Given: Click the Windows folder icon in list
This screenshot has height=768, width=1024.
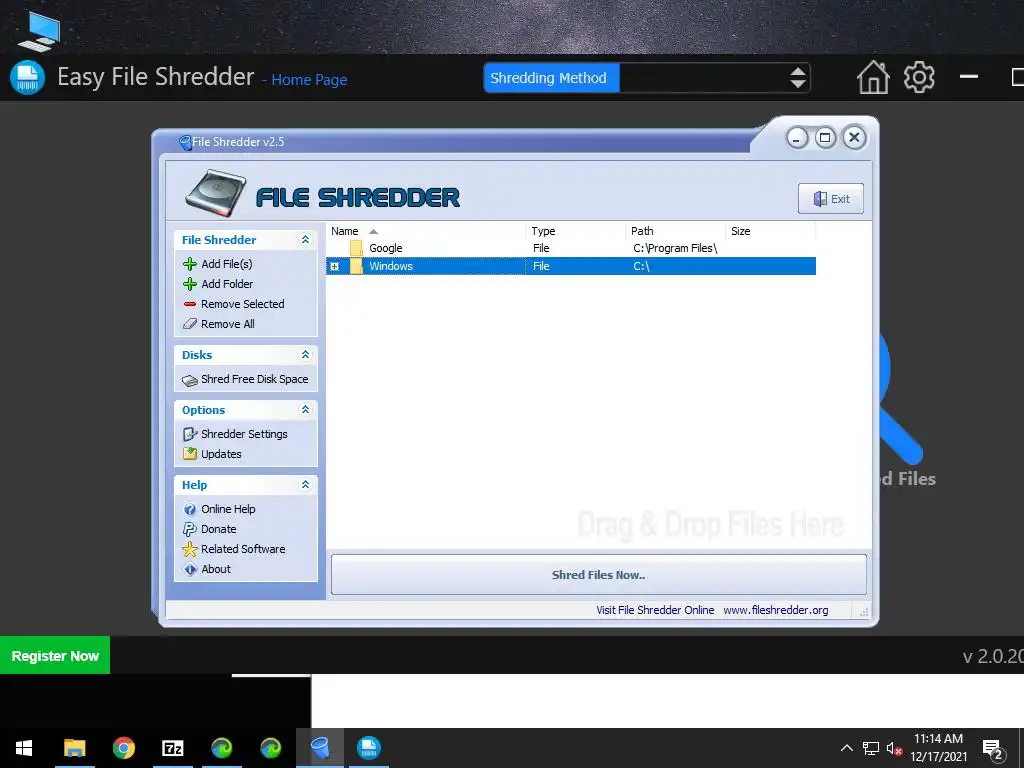Looking at the screenshot, I should point(356,266).
